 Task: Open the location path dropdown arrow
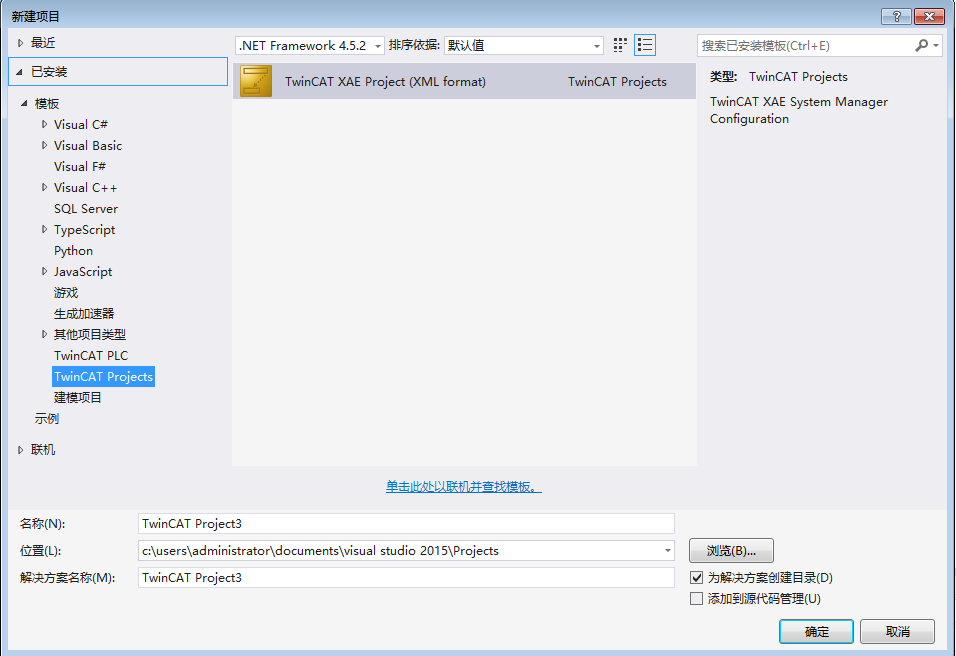(667, 551)
